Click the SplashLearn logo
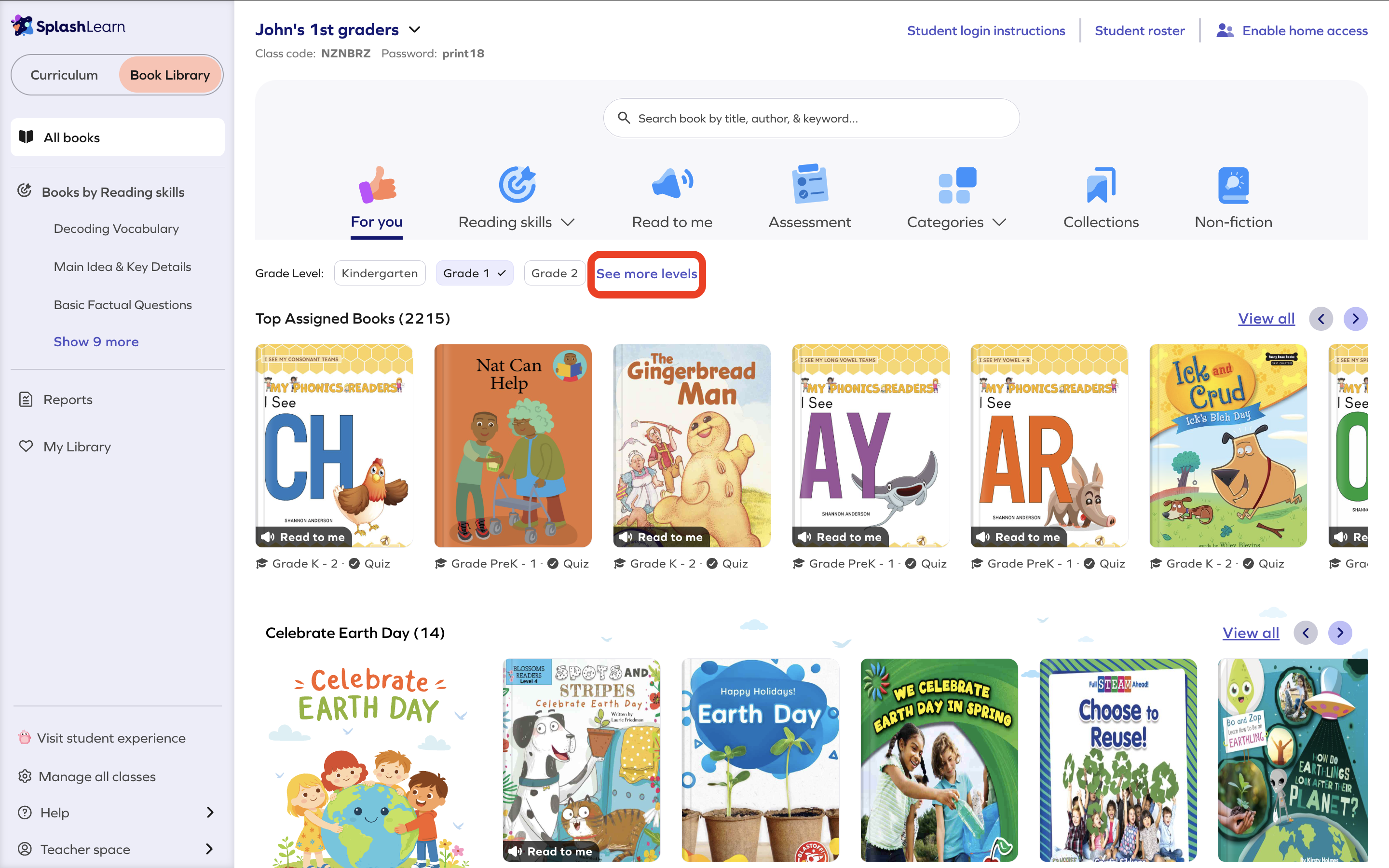The width and height of the screenshot is (1389, 868). click(68, 26)
